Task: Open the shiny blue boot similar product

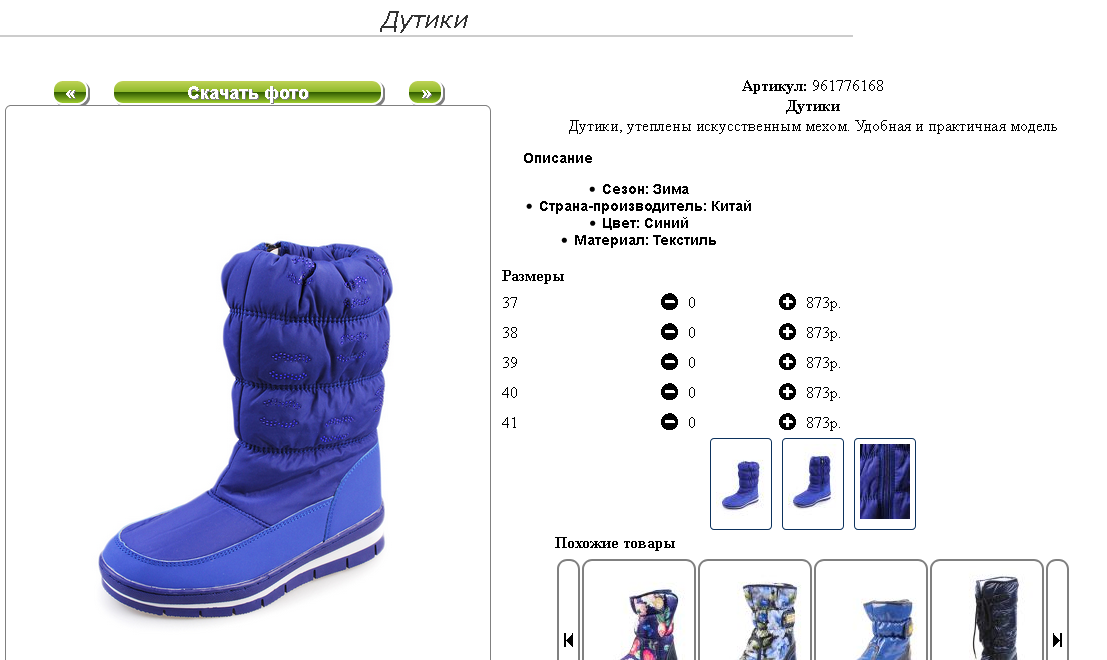Action: point(870,611)
